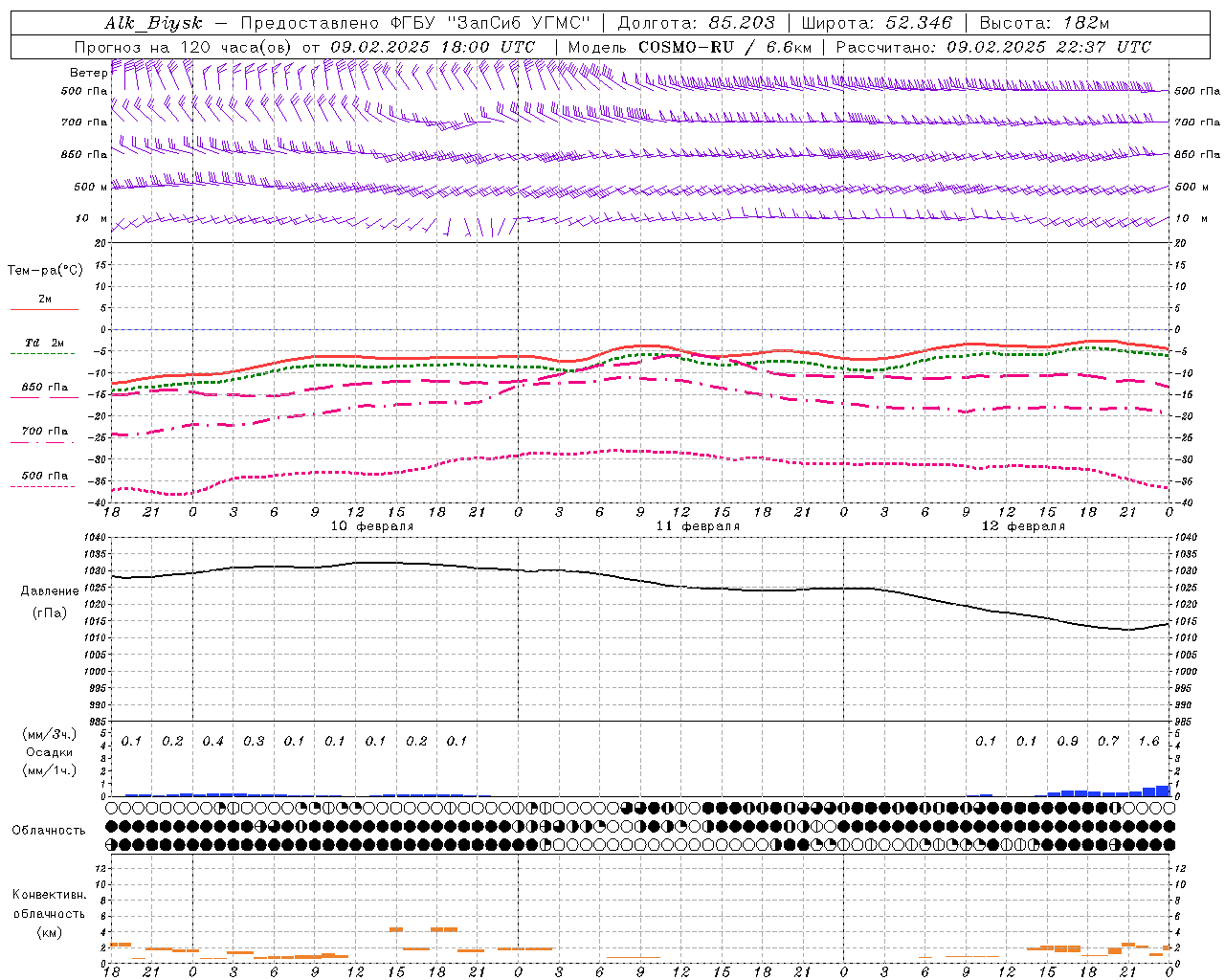Image resolution: width=1225 pixels, height=980 pixels.
Task: Click the 'Облачность' cloud cover label
Action: click(x=49, y=830)
